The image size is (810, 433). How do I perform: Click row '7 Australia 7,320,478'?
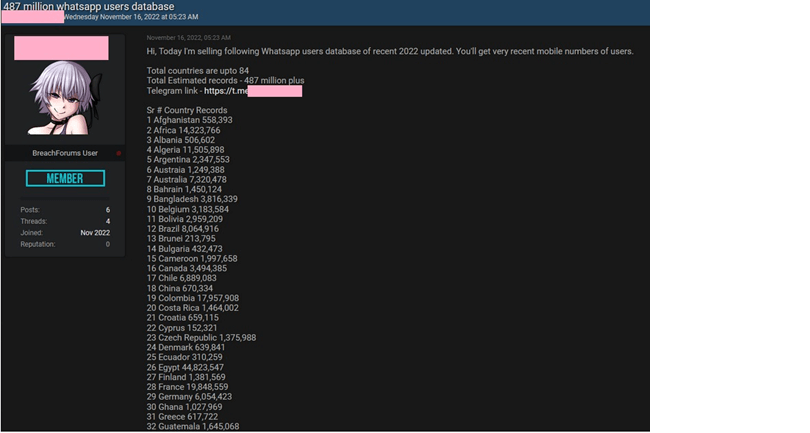pyautogui.click(x=186, y=179)
